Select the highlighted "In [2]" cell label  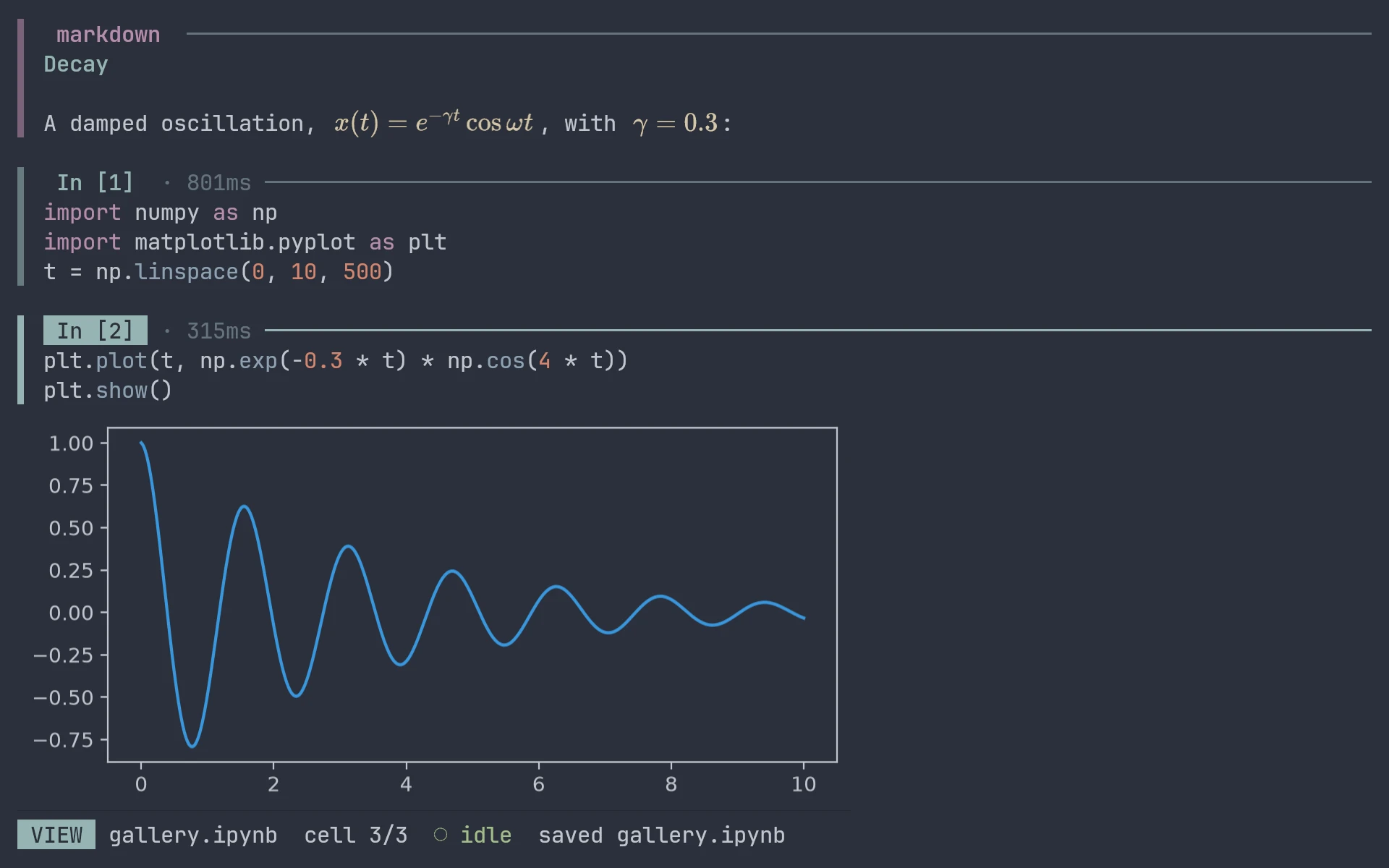95,331
